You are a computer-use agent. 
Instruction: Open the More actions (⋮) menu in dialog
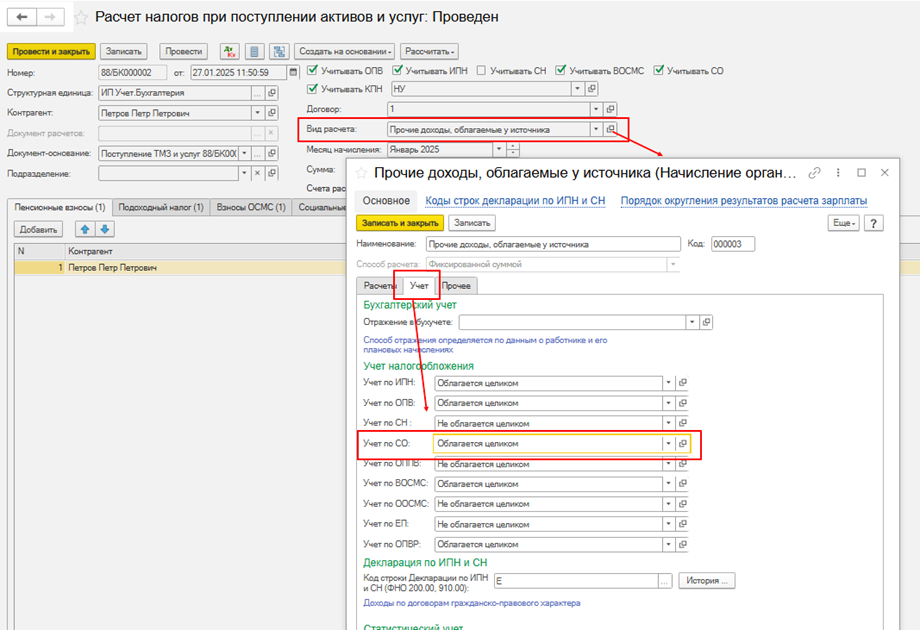point(838,173)
